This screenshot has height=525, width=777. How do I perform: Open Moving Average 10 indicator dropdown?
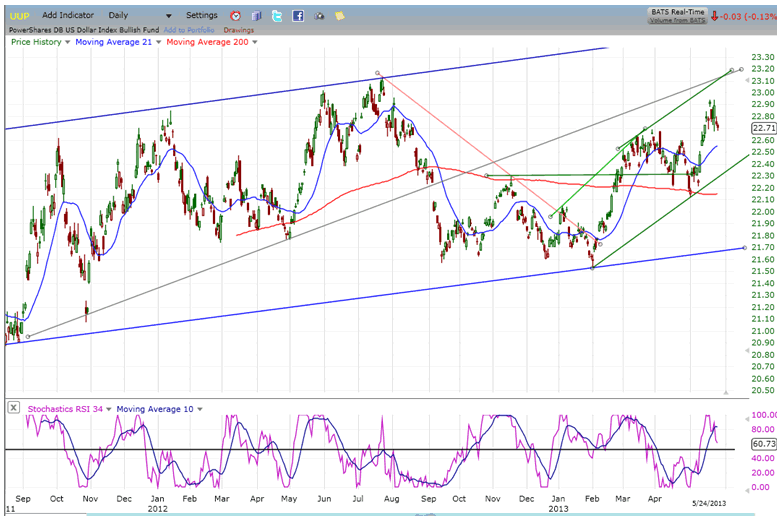tap(201, 408)
